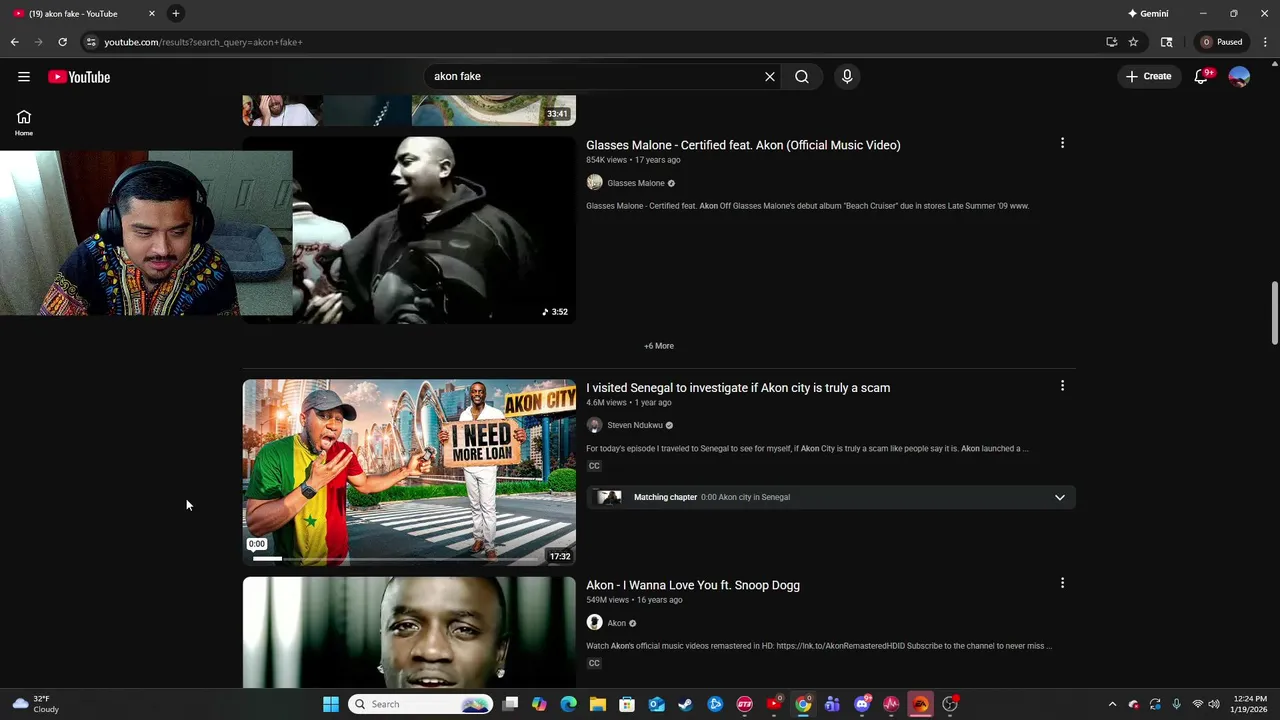This screenshot has width=1280, height=720.
Task: Open the partially visible 33:41 video thumbnail
Action: point(409,110)
